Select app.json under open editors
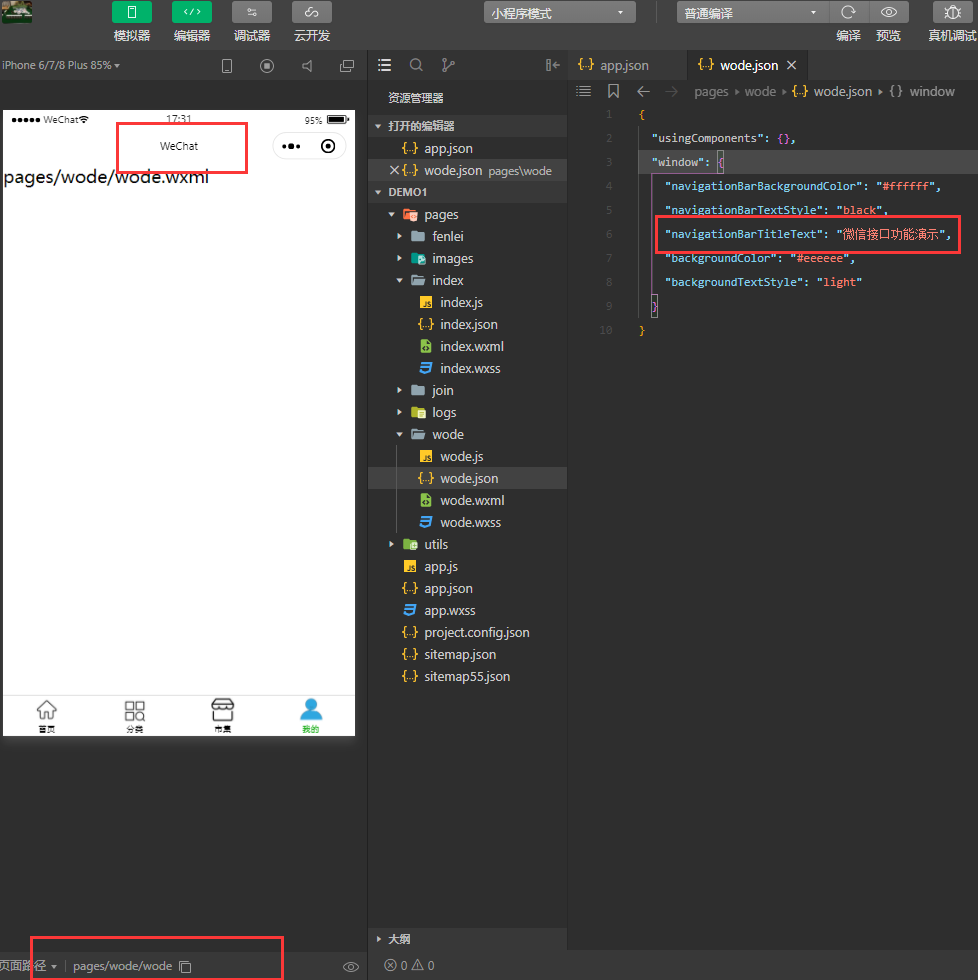 pos(467,149)
